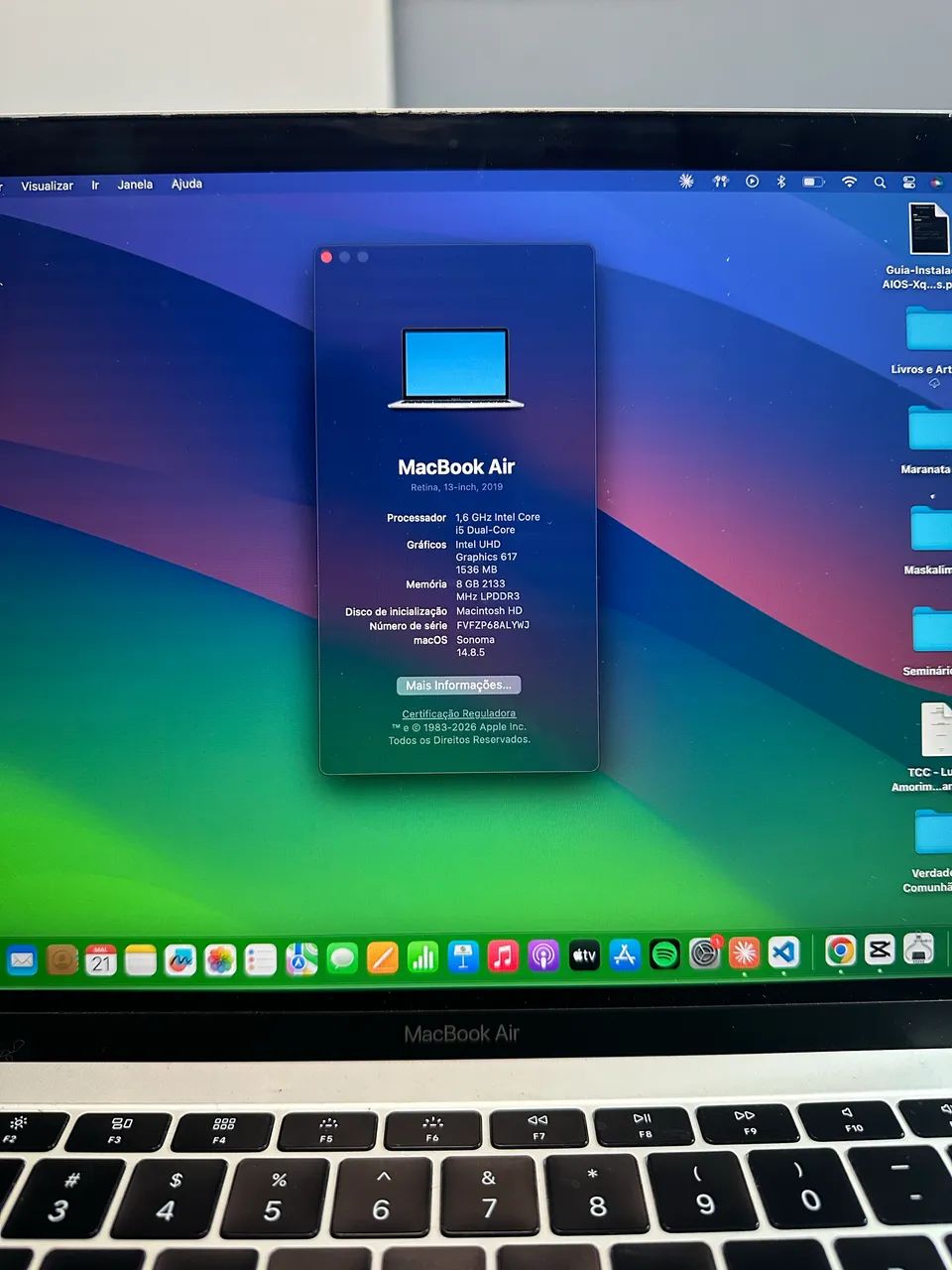Launch Visual Studio Code from the Dock
952x1270 pixels.
click(x=783, y=952)
